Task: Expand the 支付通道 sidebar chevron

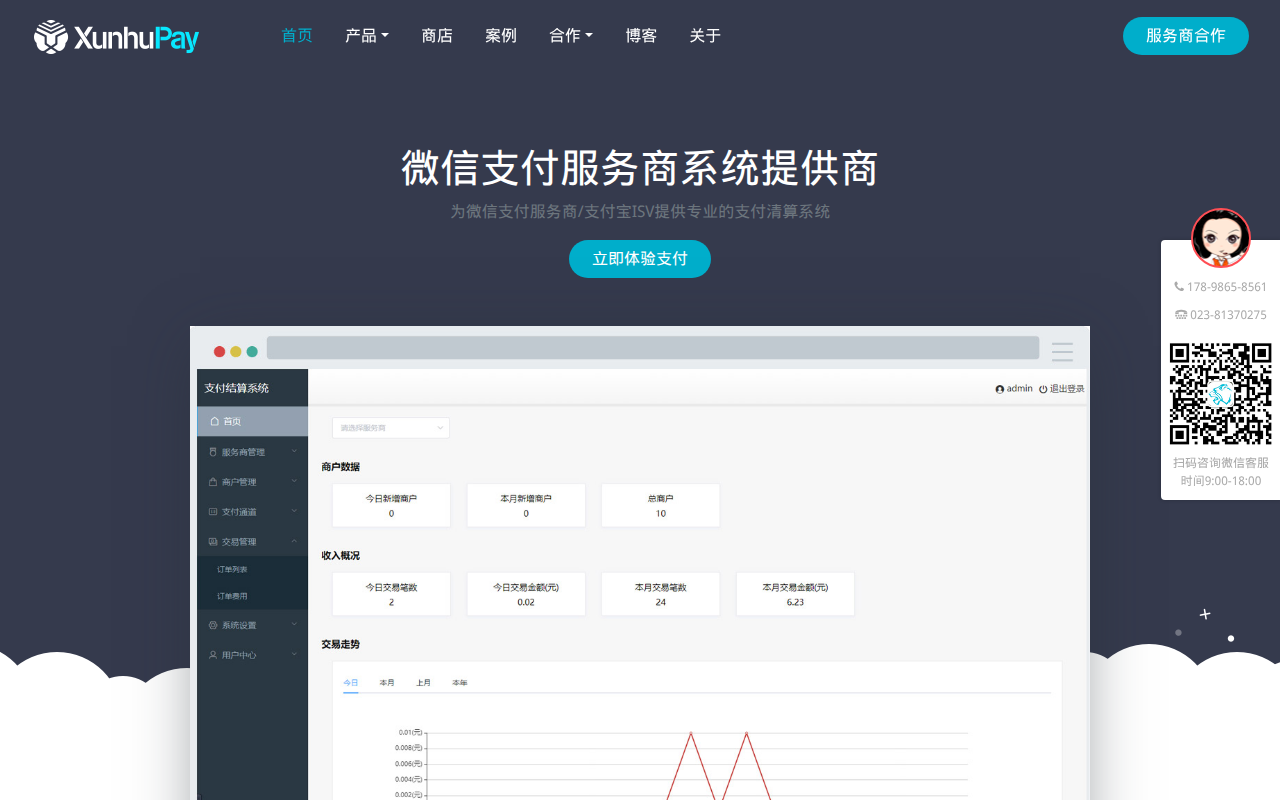Action: pyautogui.click(x=294, y=511)
